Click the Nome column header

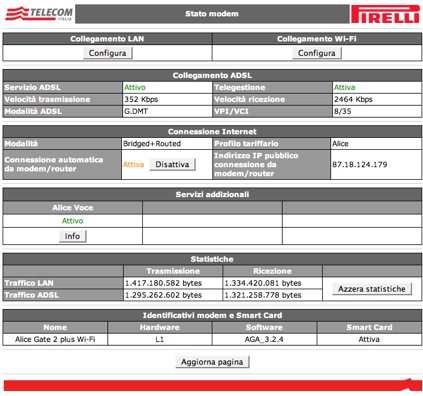pos(55,327)
